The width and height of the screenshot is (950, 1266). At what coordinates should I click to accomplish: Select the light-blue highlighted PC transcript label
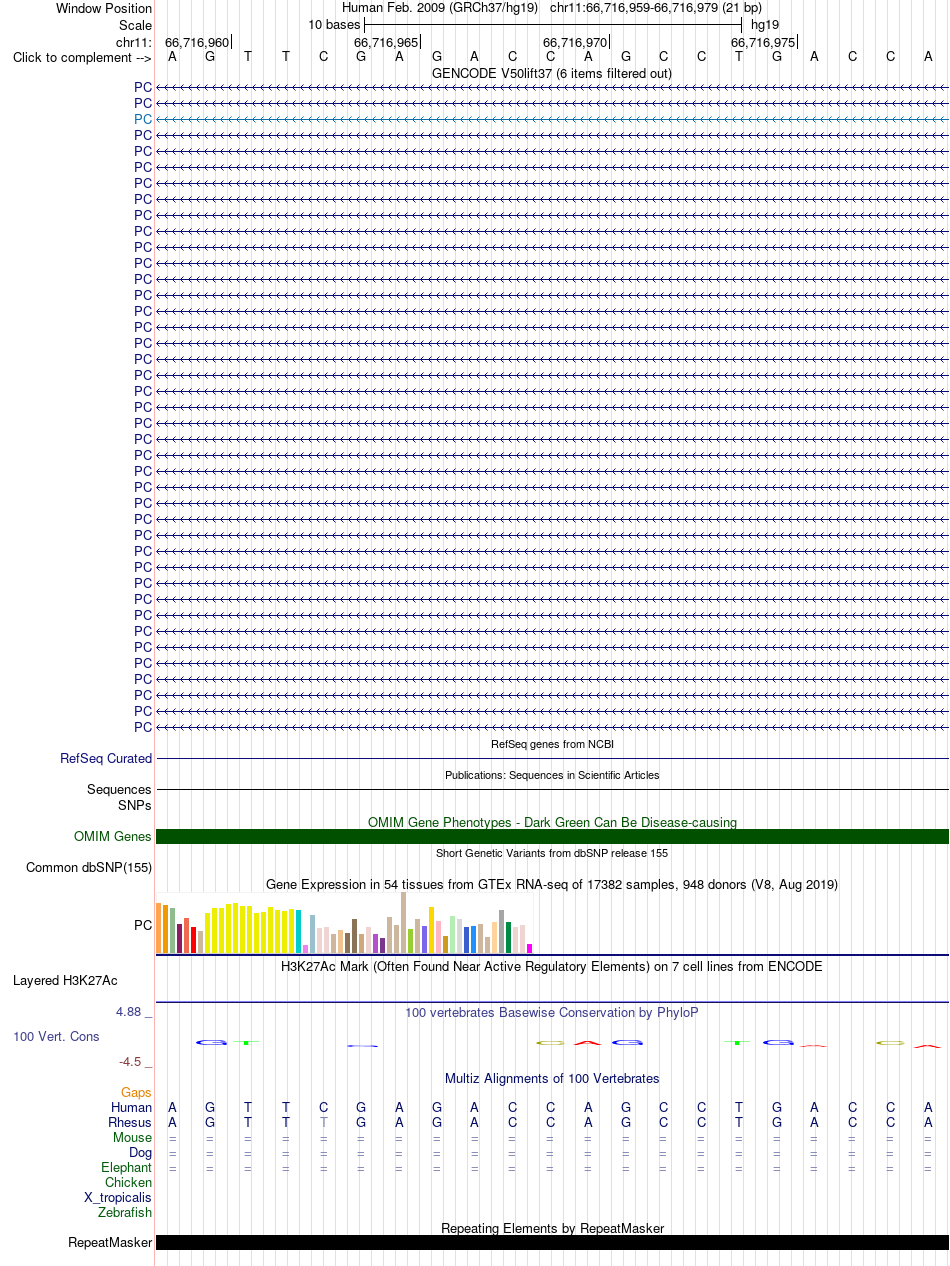coord(143,119)
